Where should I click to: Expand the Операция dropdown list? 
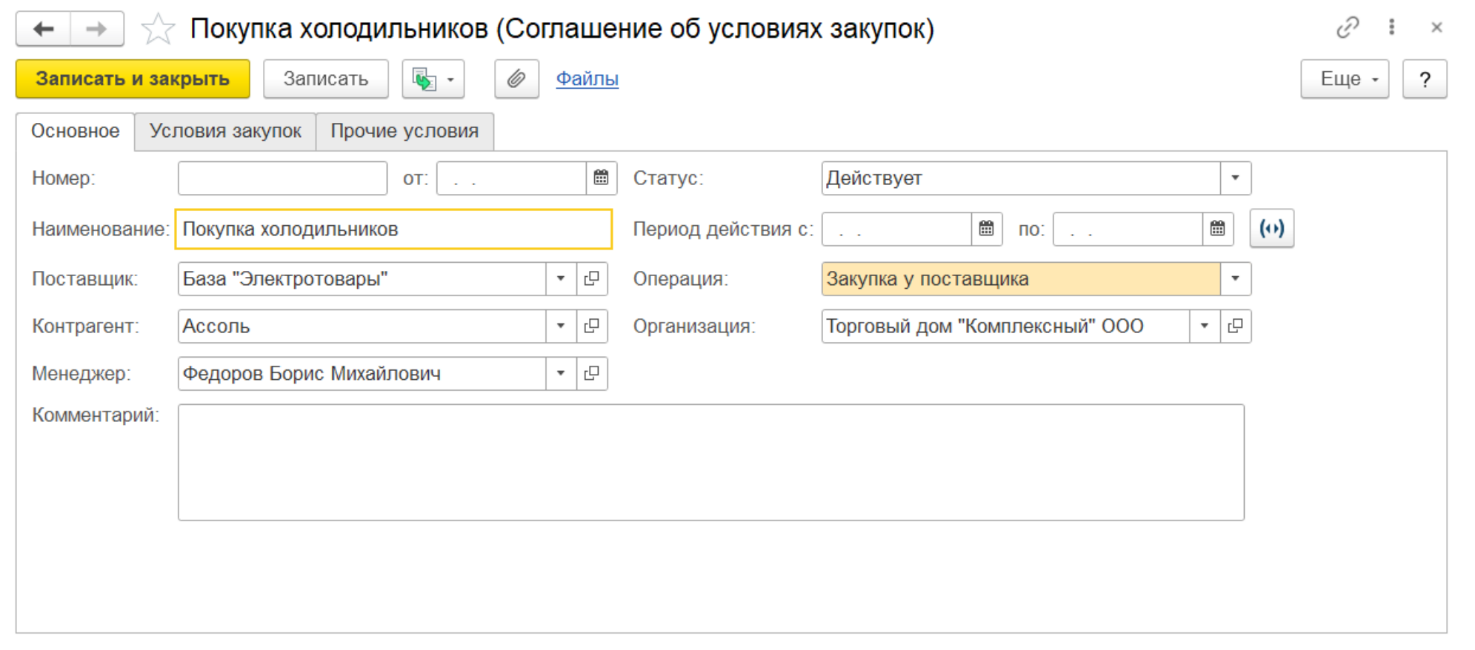(1235, 279)
